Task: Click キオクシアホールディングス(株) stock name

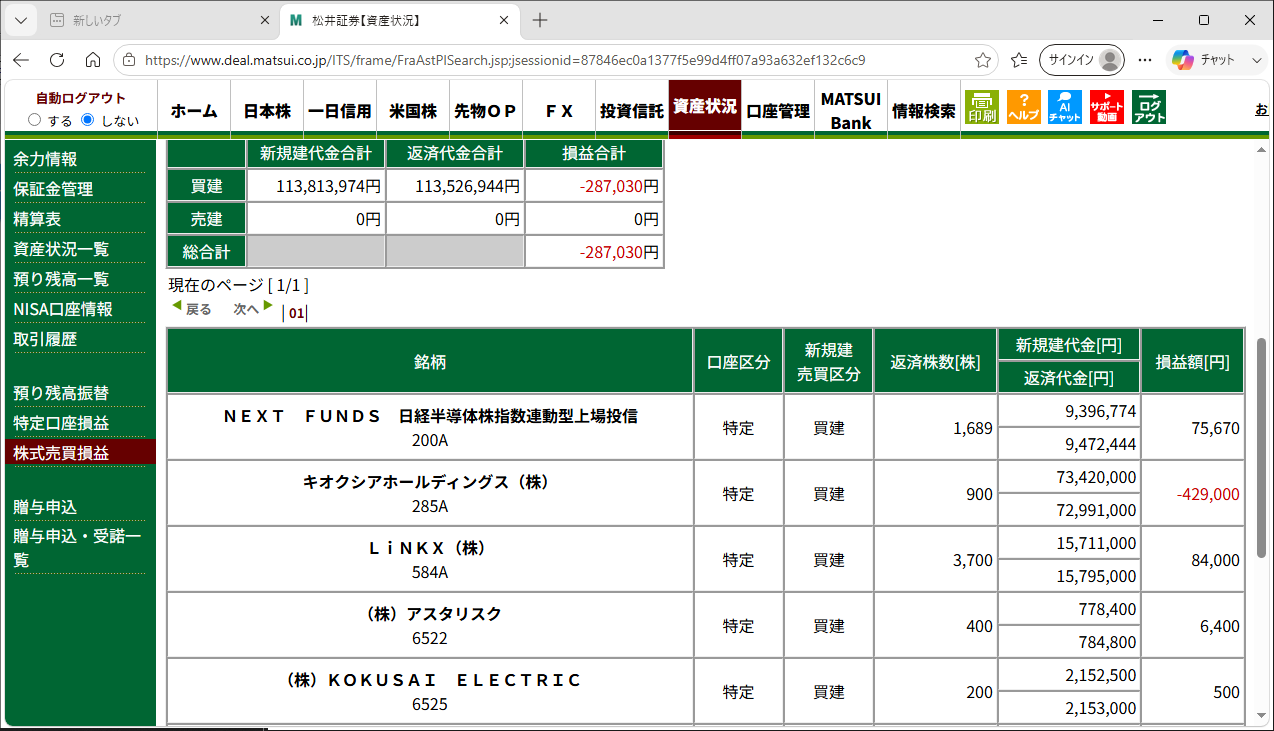Action: tap(430, 482)
